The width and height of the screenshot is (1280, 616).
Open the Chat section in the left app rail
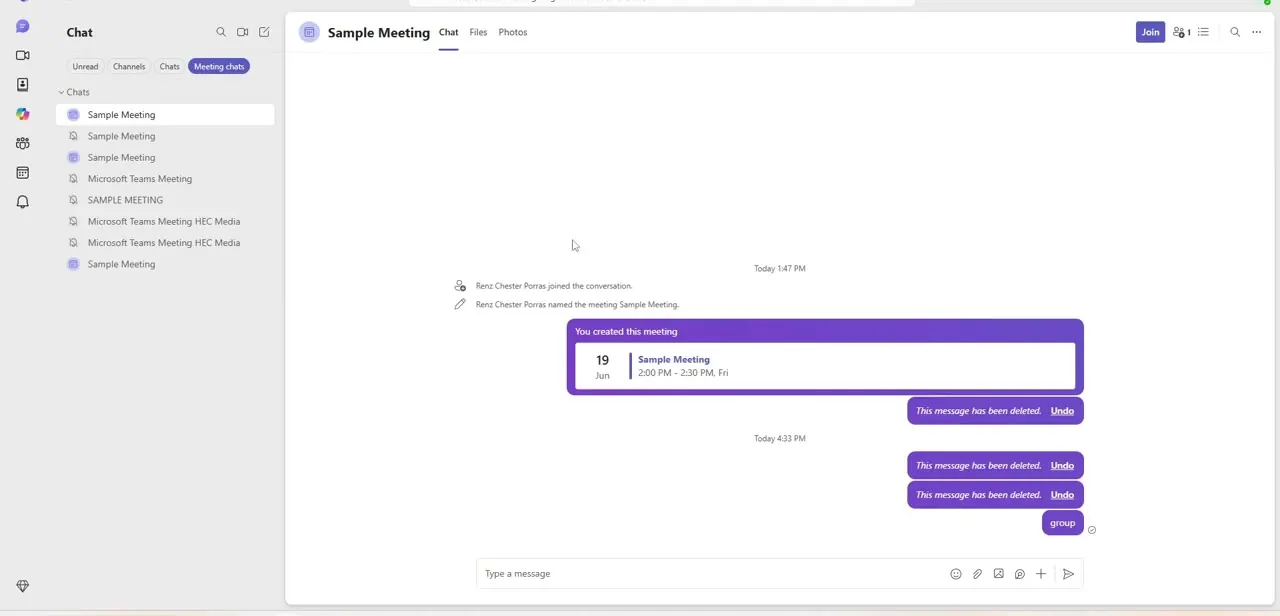[22, 26]
